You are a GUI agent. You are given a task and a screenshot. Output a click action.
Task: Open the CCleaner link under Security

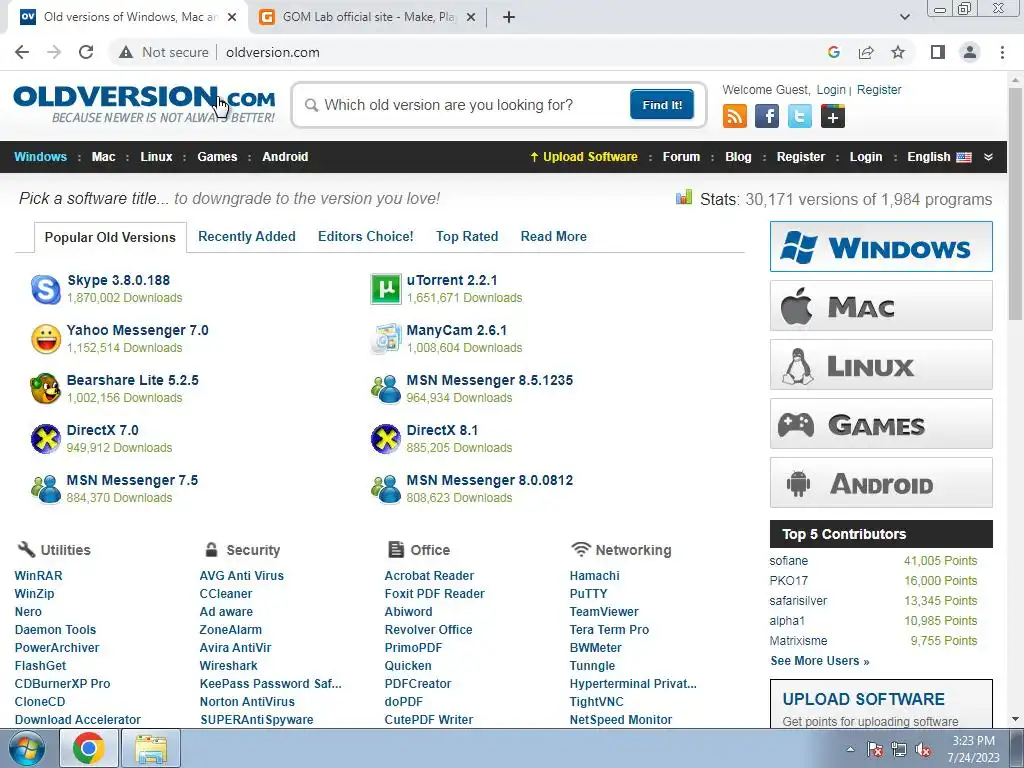pyautogui.click(x=225, y=594)
